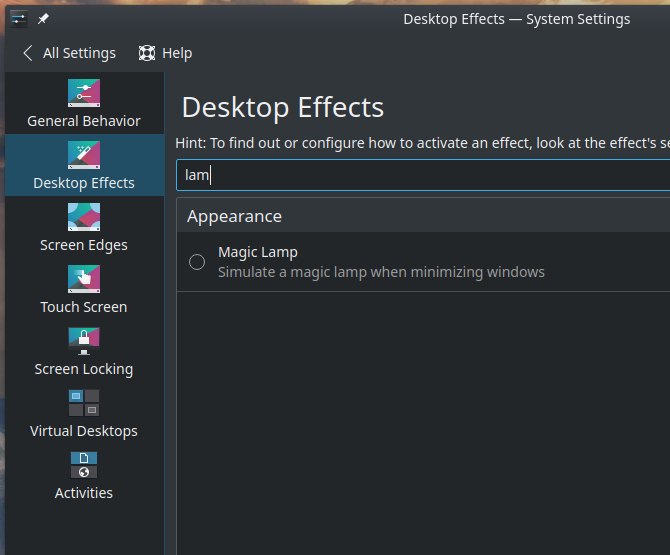Click the hint text about configuring effects
This screenshot has height=555, width=670.
(423, 143)
